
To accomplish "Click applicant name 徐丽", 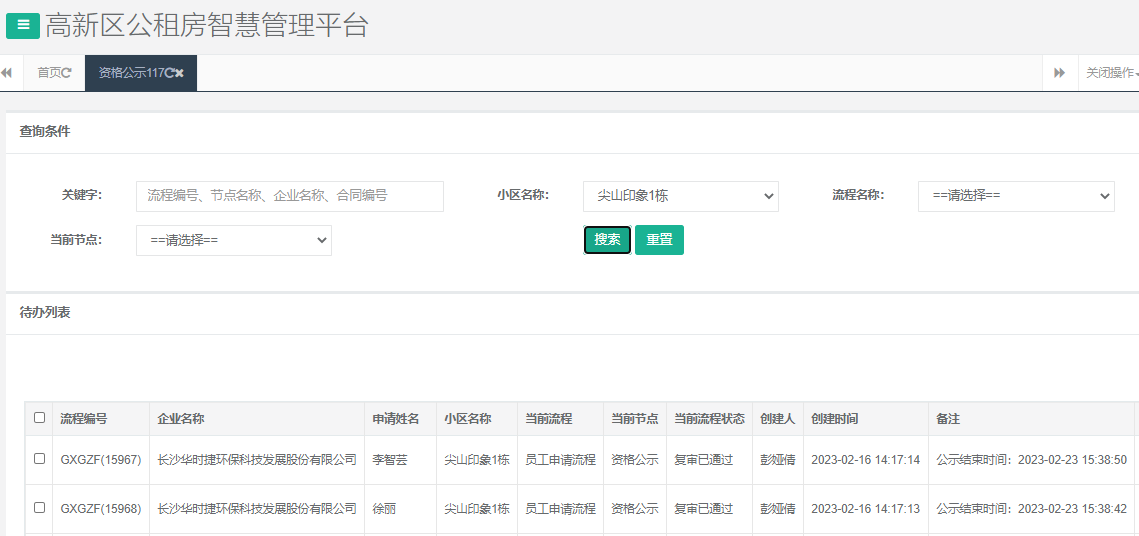I will (x=384, y=508).
